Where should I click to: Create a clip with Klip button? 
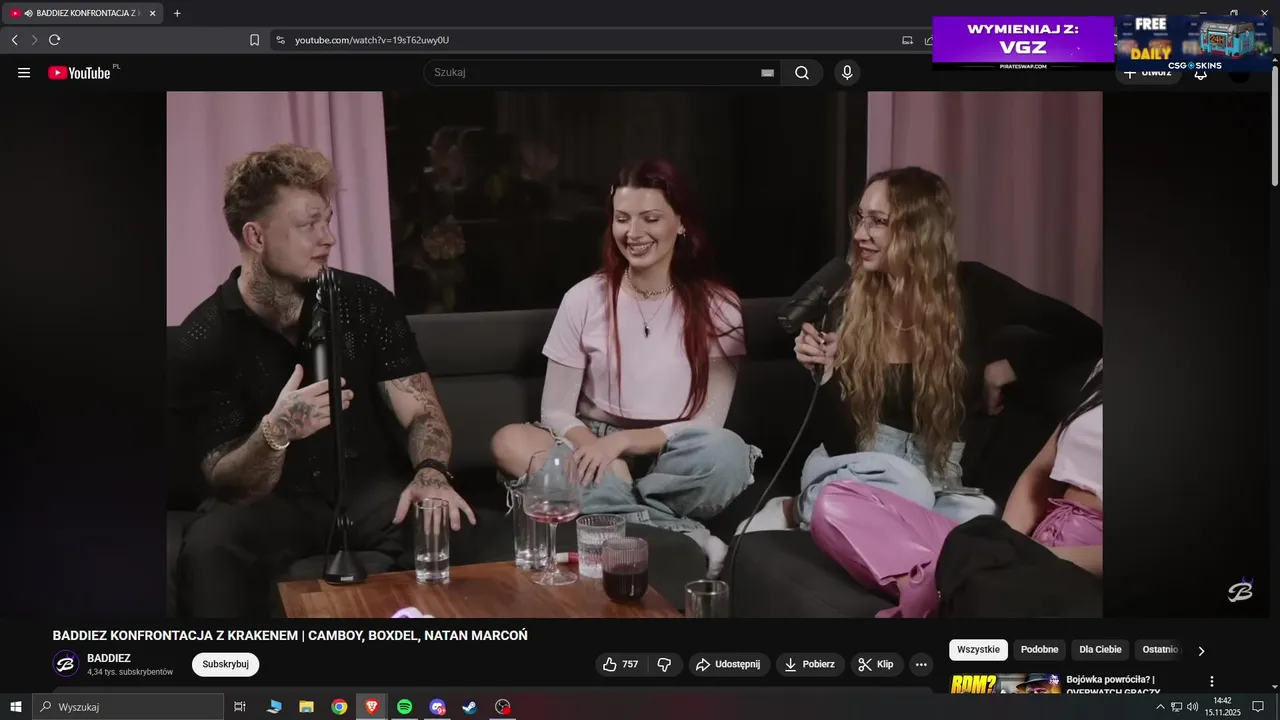(877, 664)
